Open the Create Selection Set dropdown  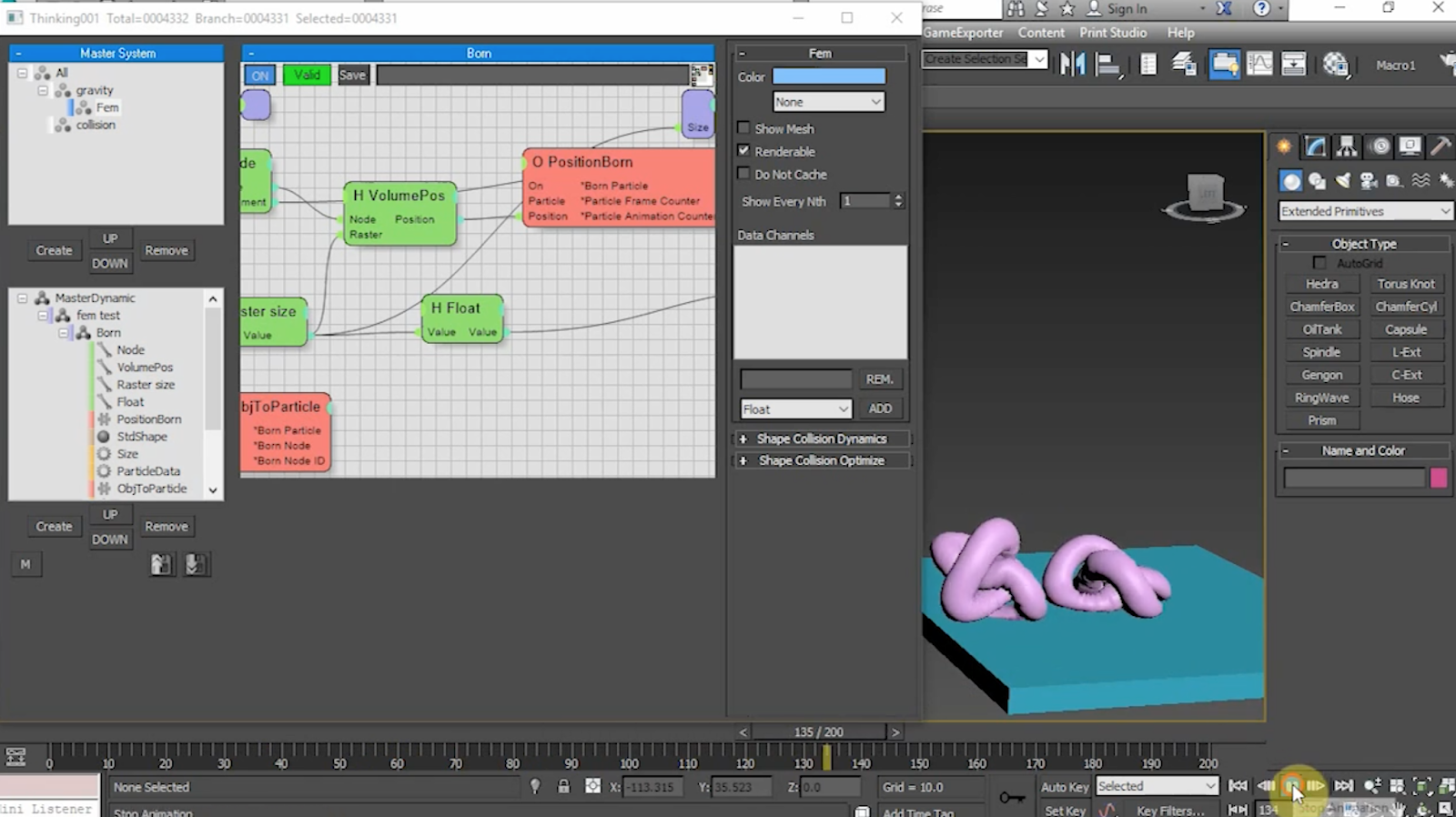tap(984, 59)
